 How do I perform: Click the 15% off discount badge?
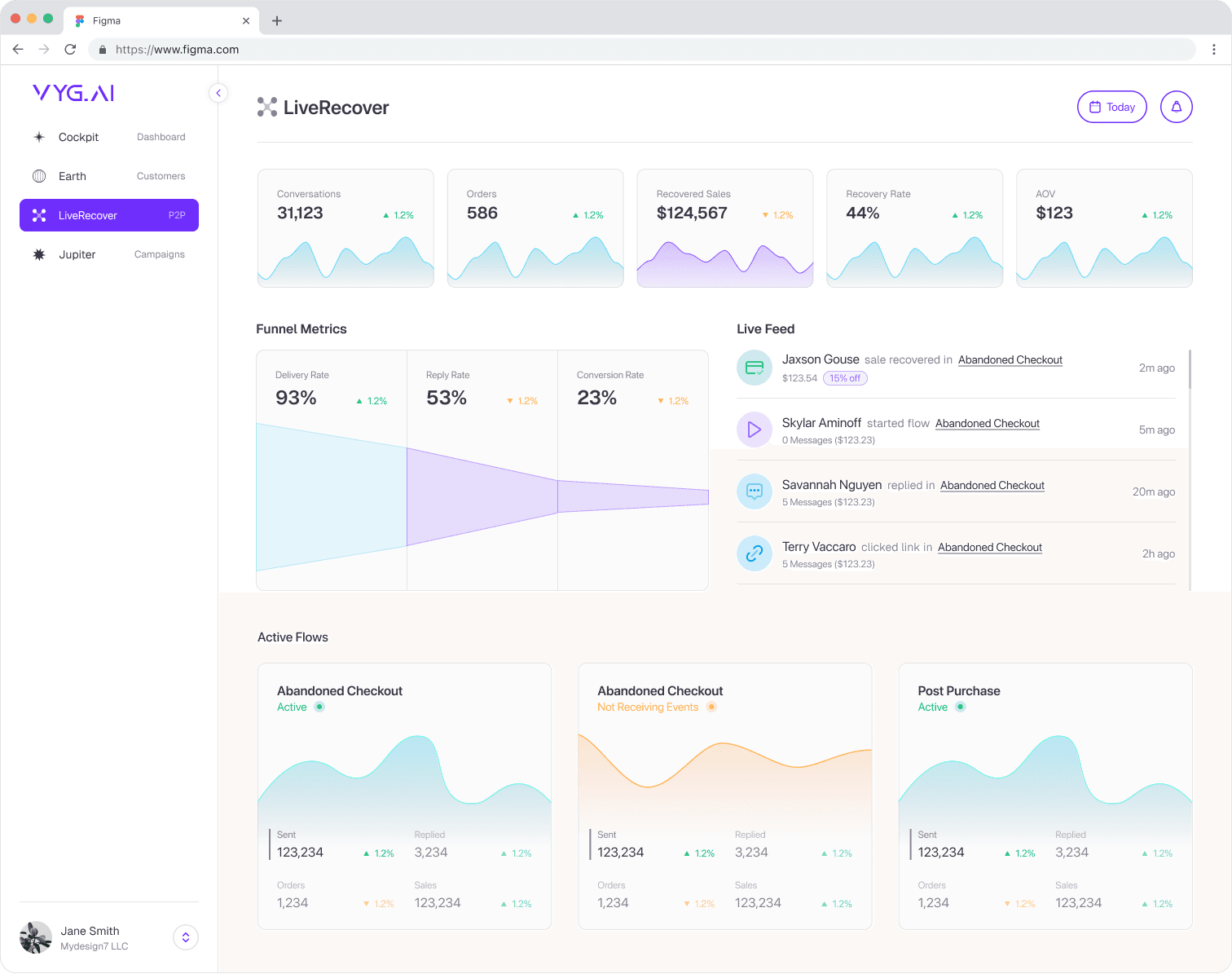point(845,378)
